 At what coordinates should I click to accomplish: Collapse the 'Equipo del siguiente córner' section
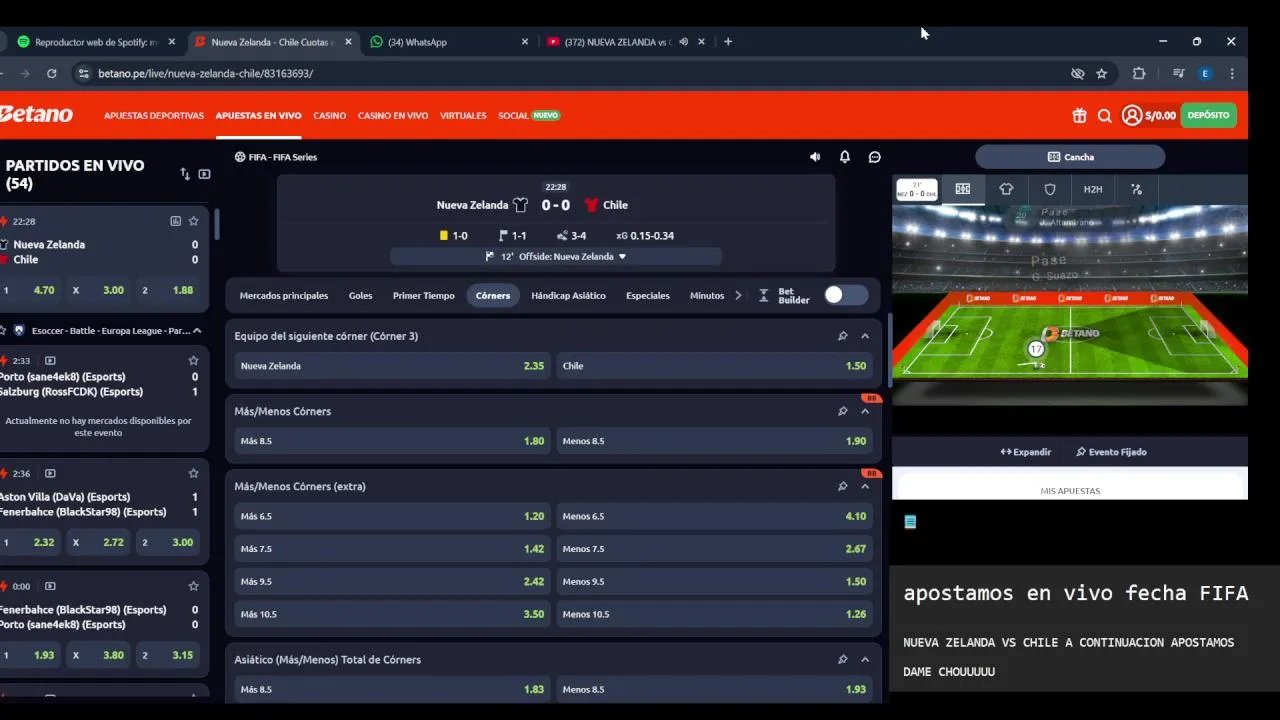tap(865, 336)
